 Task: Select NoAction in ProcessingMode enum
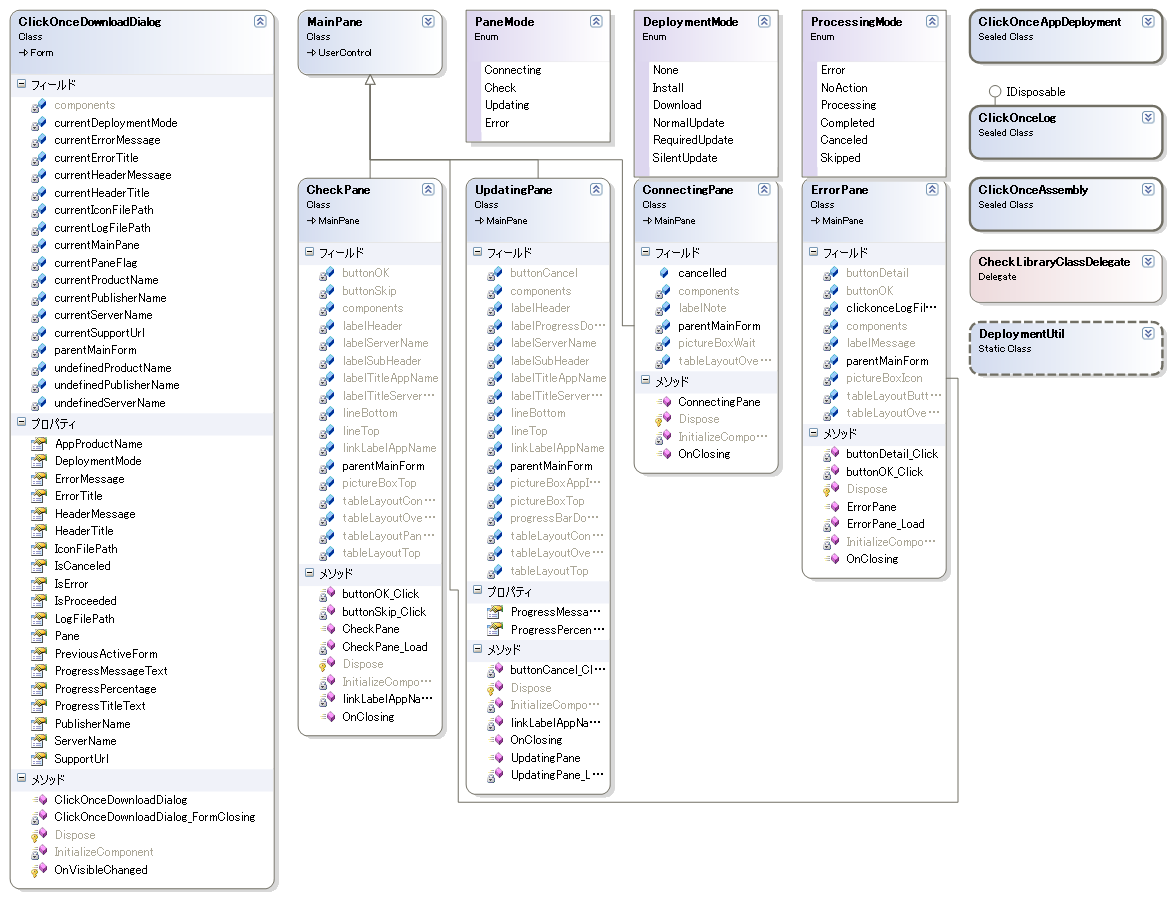844,88
